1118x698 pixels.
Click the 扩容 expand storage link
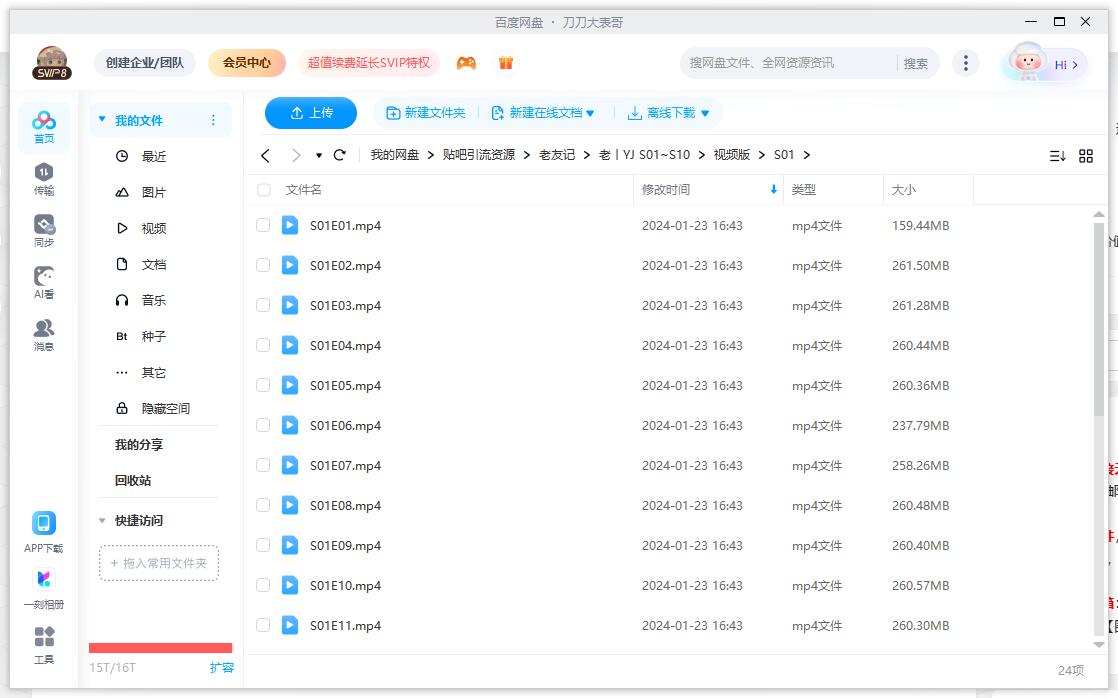[x=222, y=666]
